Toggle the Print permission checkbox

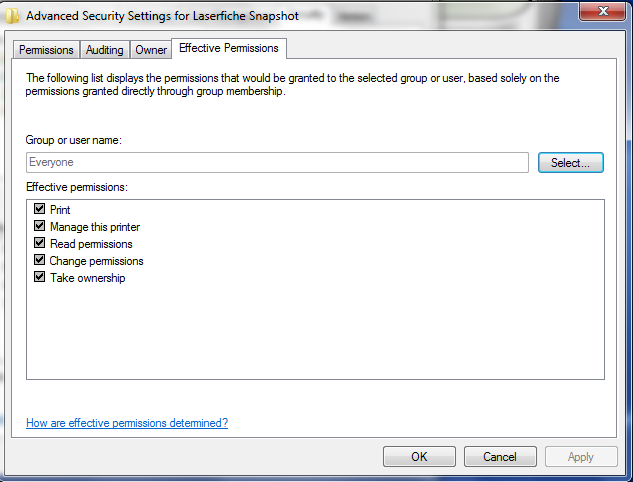coord(40,209)
